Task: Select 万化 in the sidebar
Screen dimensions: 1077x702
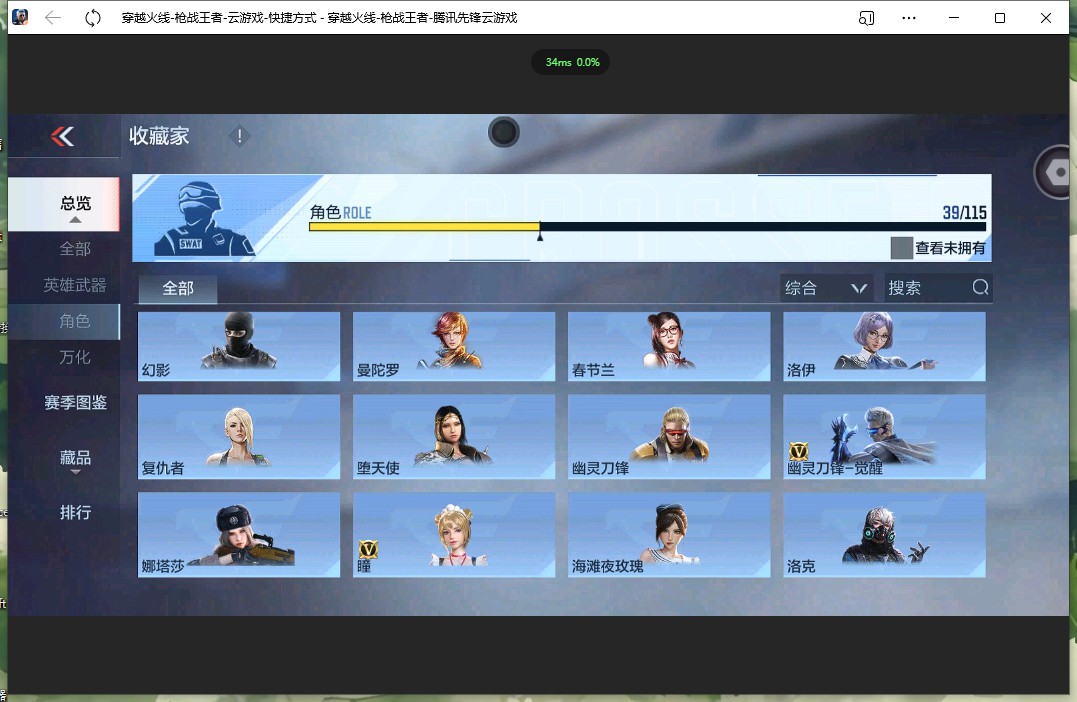Action: point(76,357)
